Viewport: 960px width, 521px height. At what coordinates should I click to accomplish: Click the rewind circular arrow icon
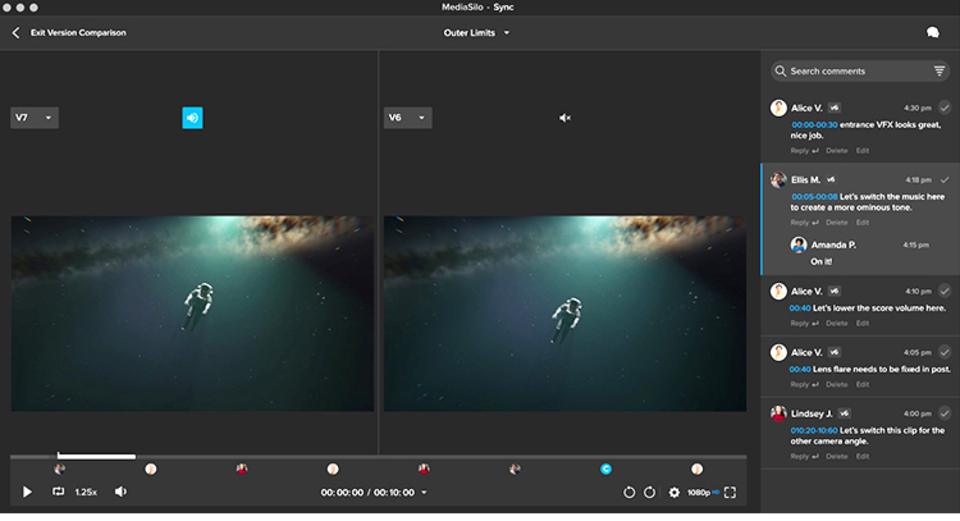(x=629, y=492)
